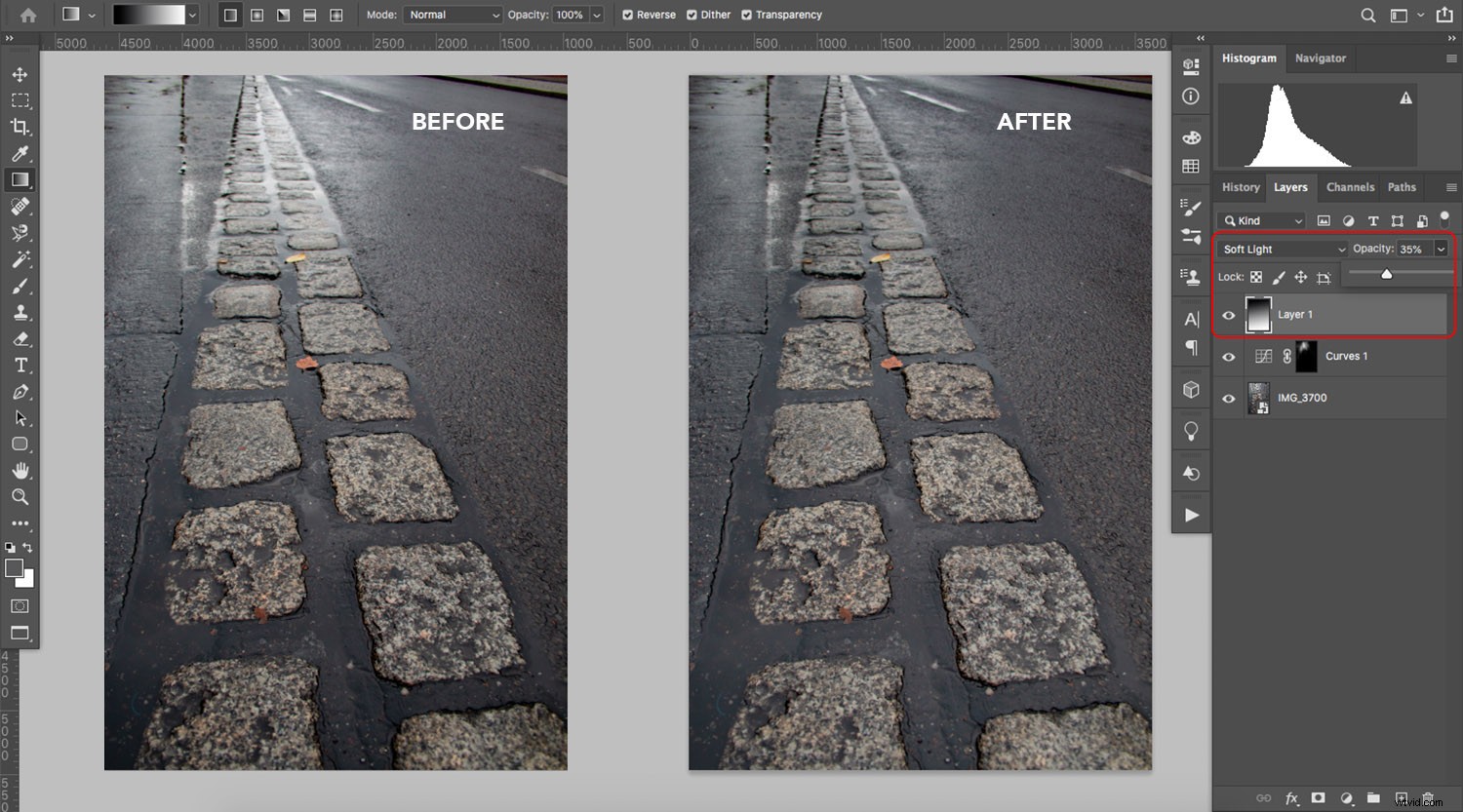This screenshot has width=1463, height=812.
Task: Activate the Crop tool
Action: point(20,127)
